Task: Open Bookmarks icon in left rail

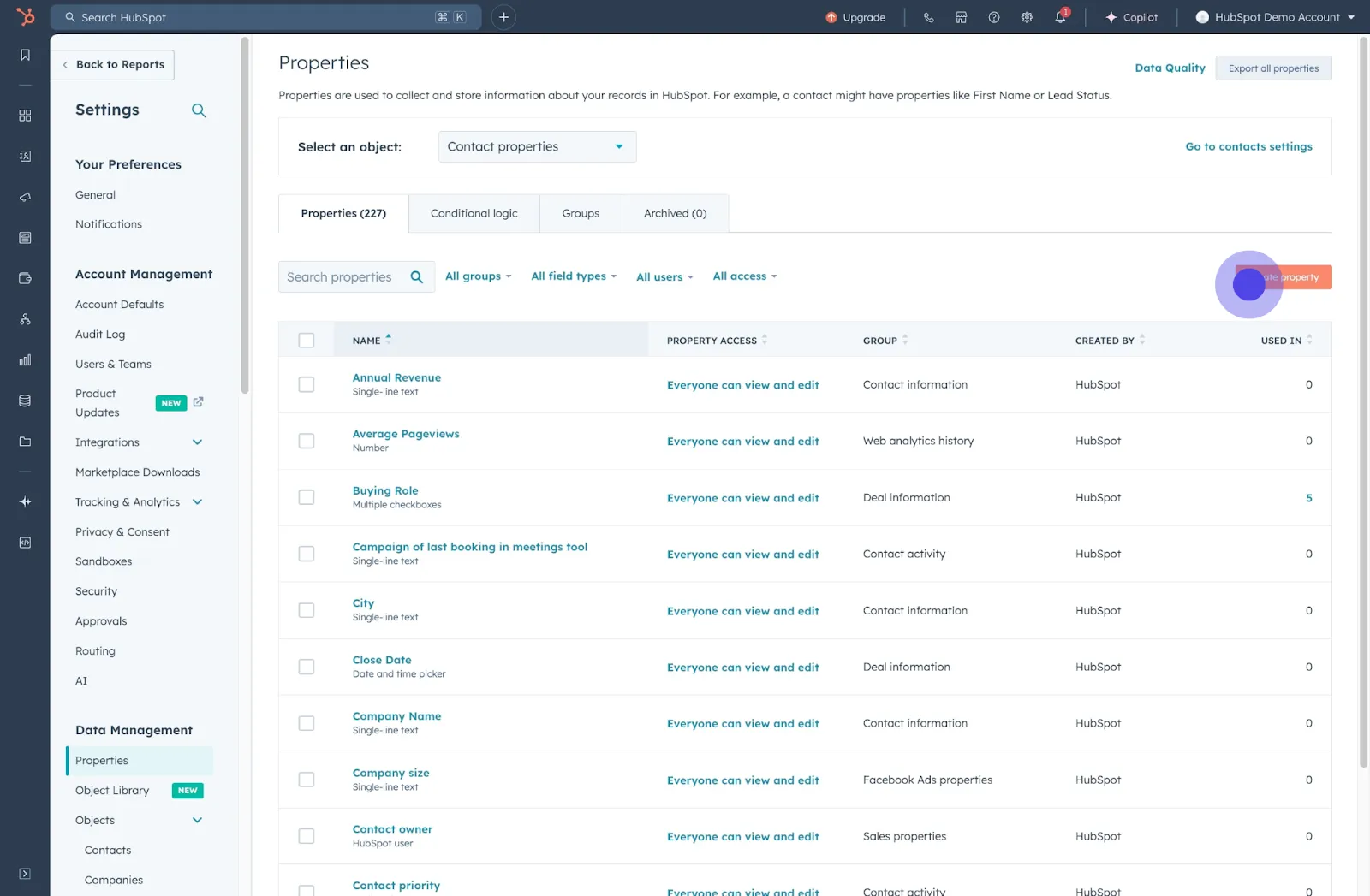Action: 25,55
